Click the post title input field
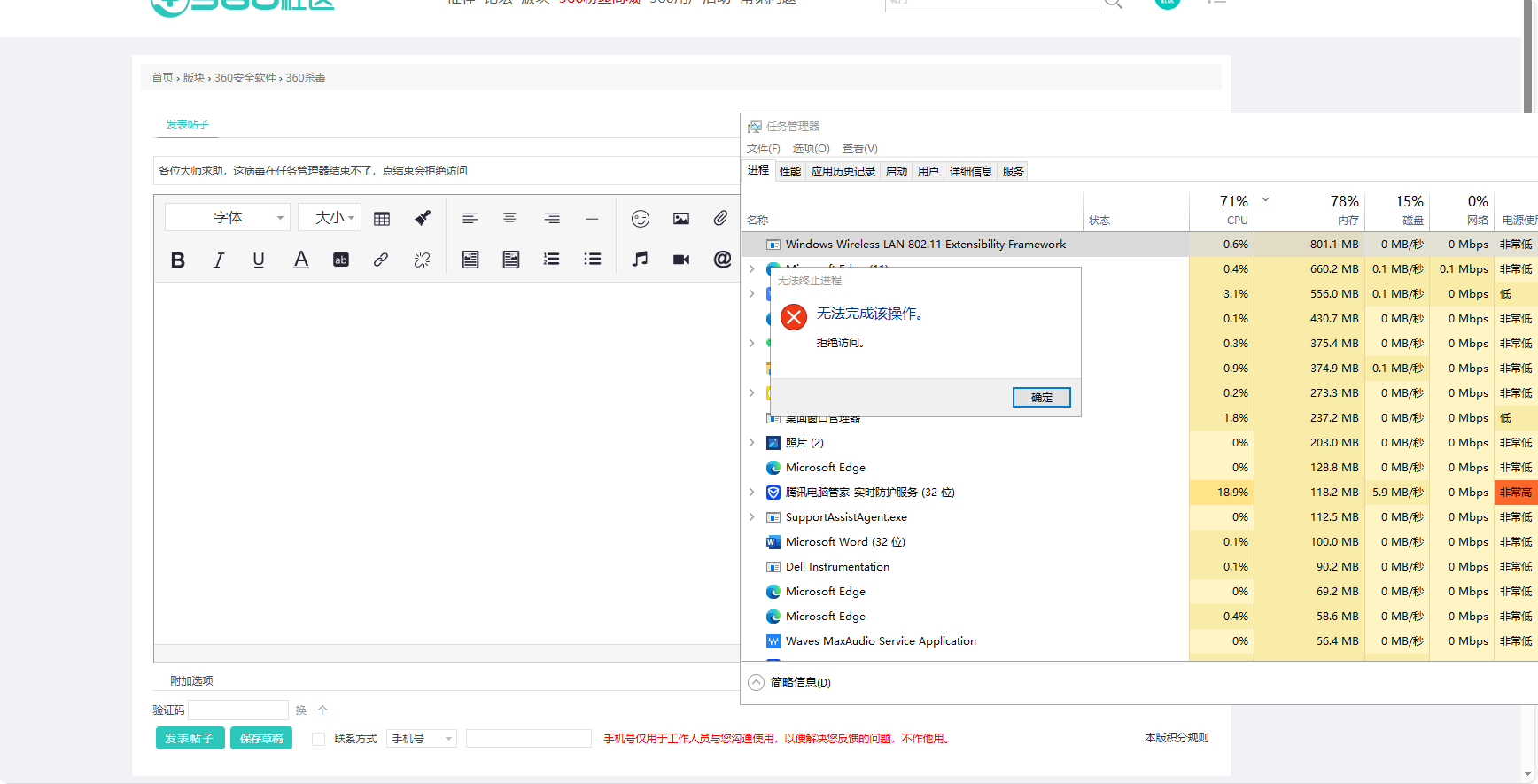1538x784 pixels. (x=447, y=171)
